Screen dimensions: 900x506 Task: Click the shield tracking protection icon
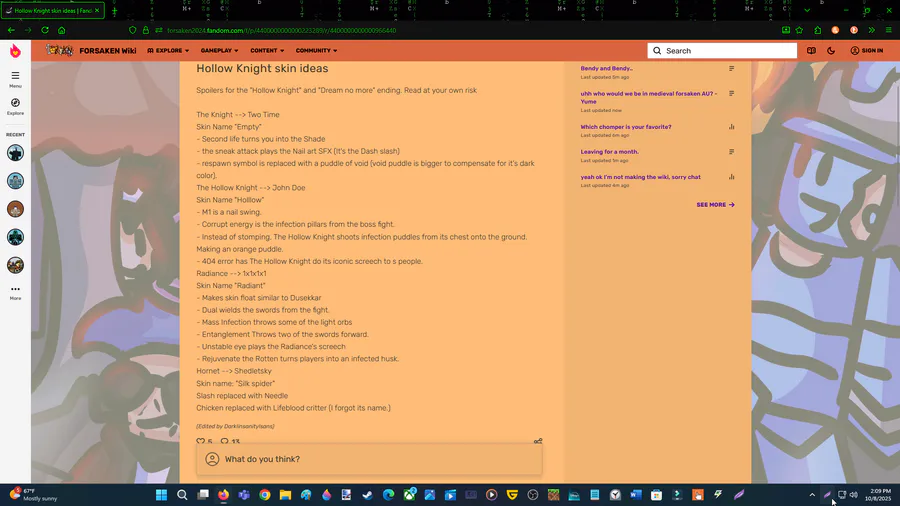click(133, 30)
